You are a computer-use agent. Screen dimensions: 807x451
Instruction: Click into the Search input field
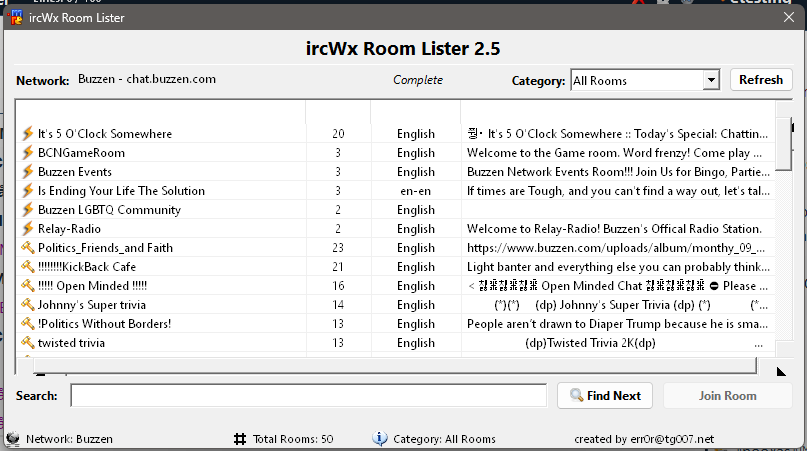pos(308,395)
